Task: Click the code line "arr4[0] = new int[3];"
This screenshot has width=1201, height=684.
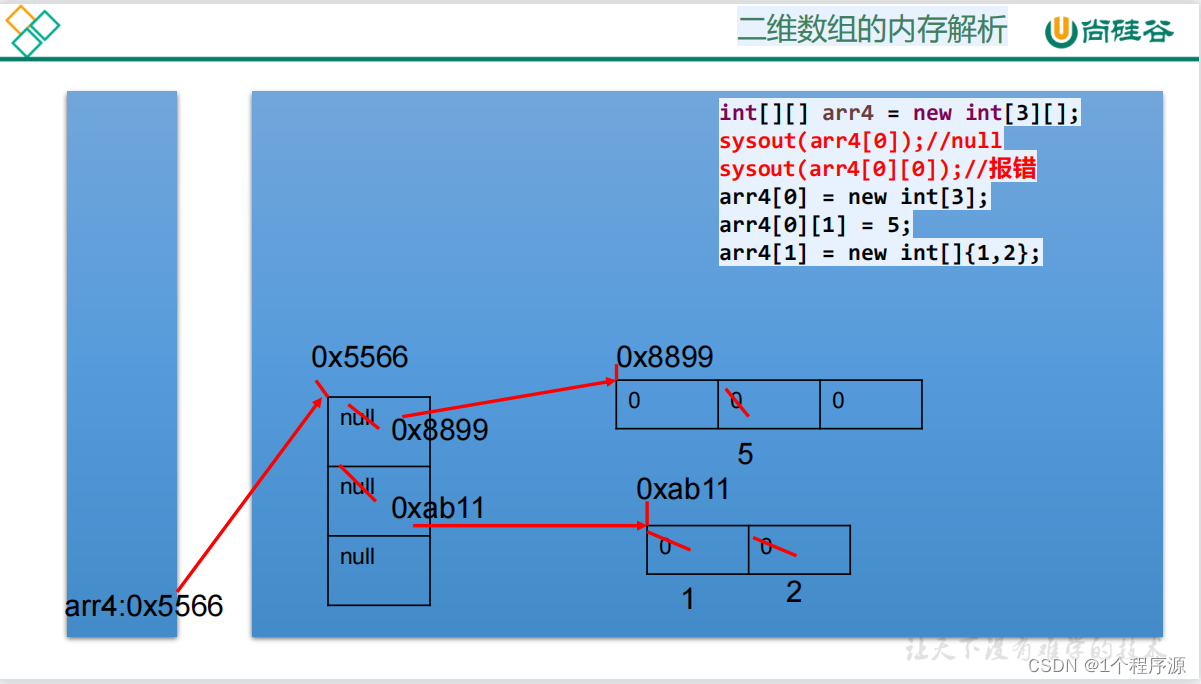Action: click(854, 197)
